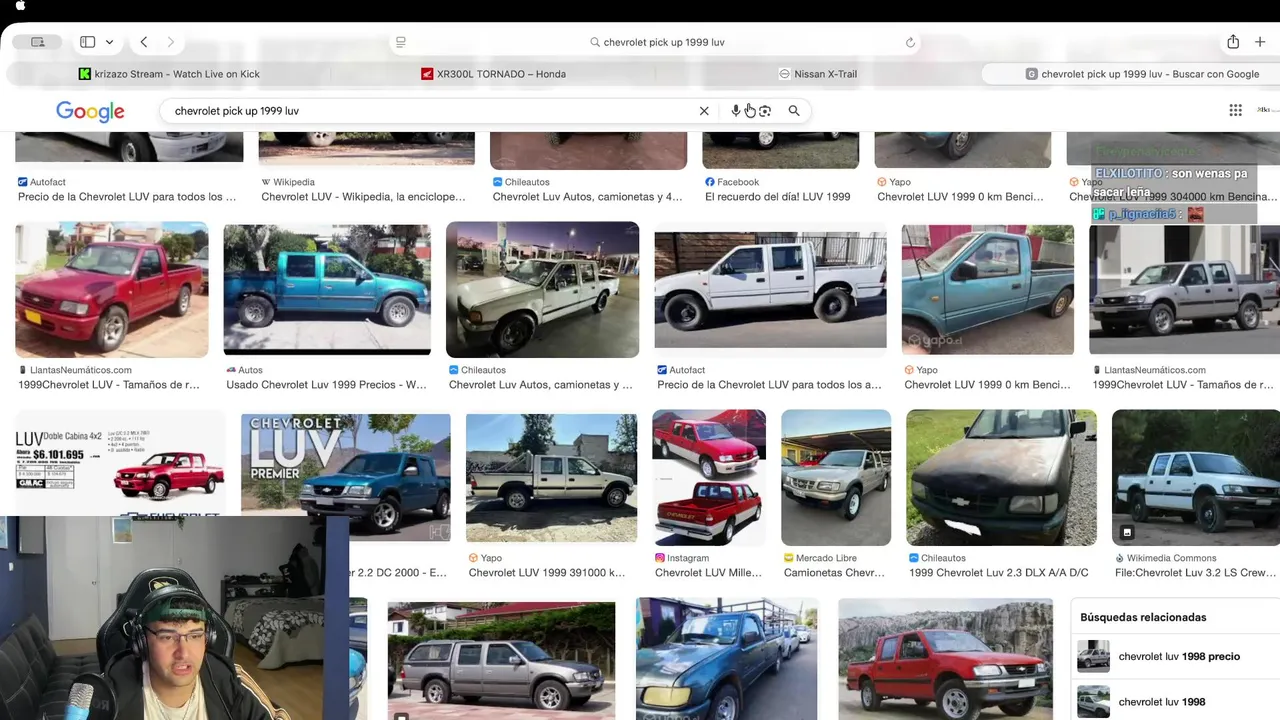Go forward with the forward arrow
The height and width of the screenshot is (720, 1280).
click(x=171, y=42)
